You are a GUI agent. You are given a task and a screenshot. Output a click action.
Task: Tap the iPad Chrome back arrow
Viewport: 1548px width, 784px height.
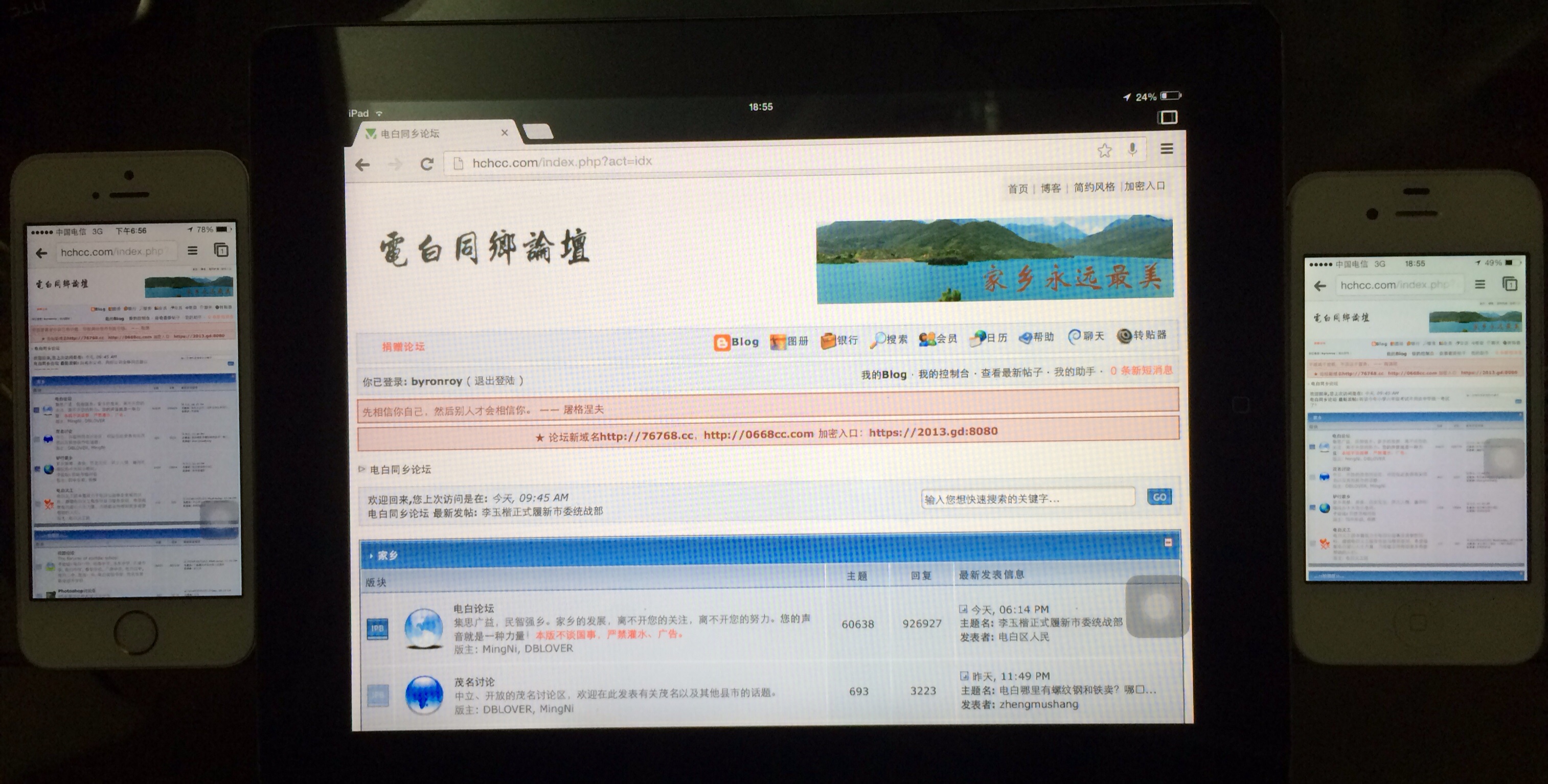362,165
